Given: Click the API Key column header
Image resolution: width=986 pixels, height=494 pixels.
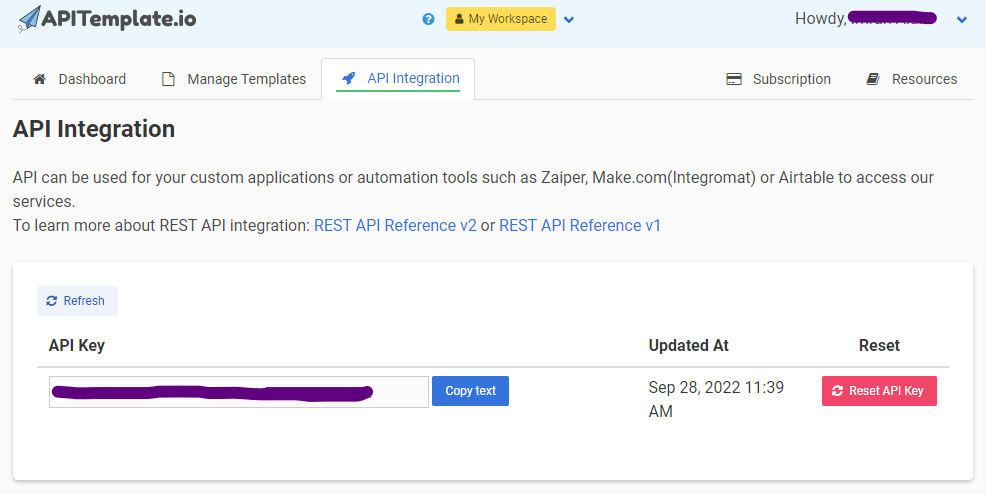Looking at the screenshot, I should [77, 345].
